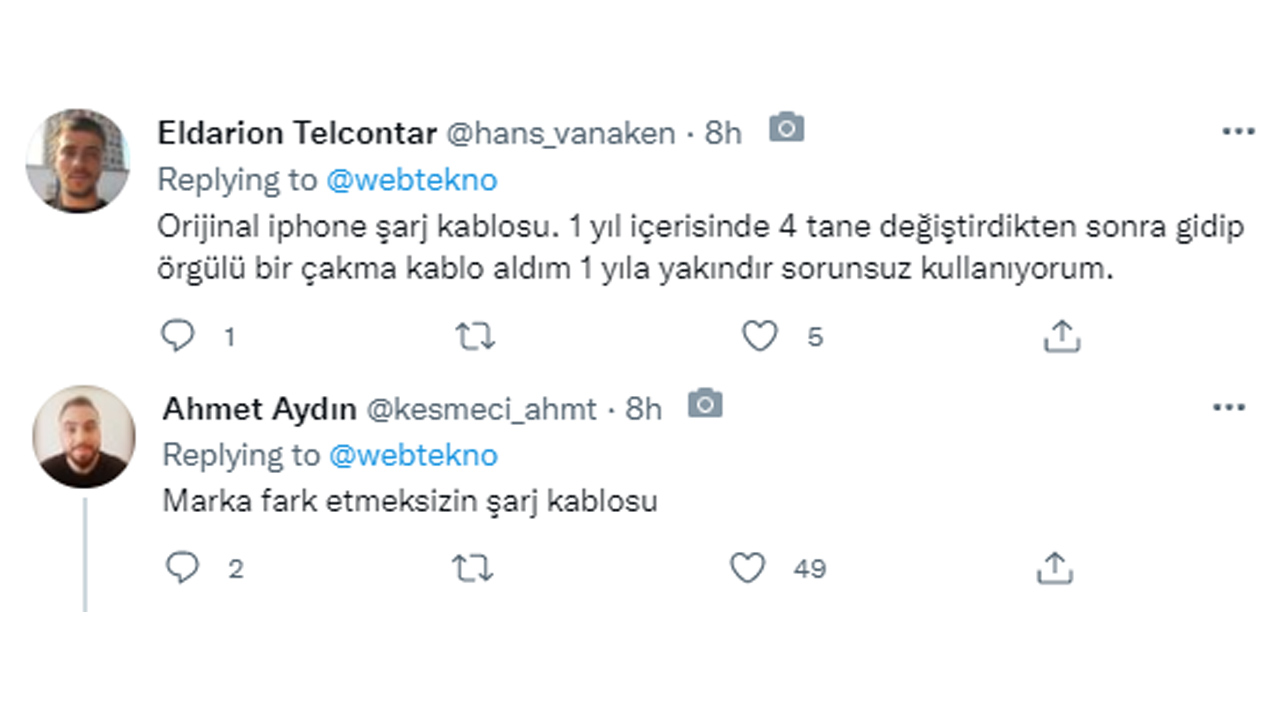The image size is (1280, 720).
Task: Retweet Ahmet Aydın's reply
Action: click(475, 567)
